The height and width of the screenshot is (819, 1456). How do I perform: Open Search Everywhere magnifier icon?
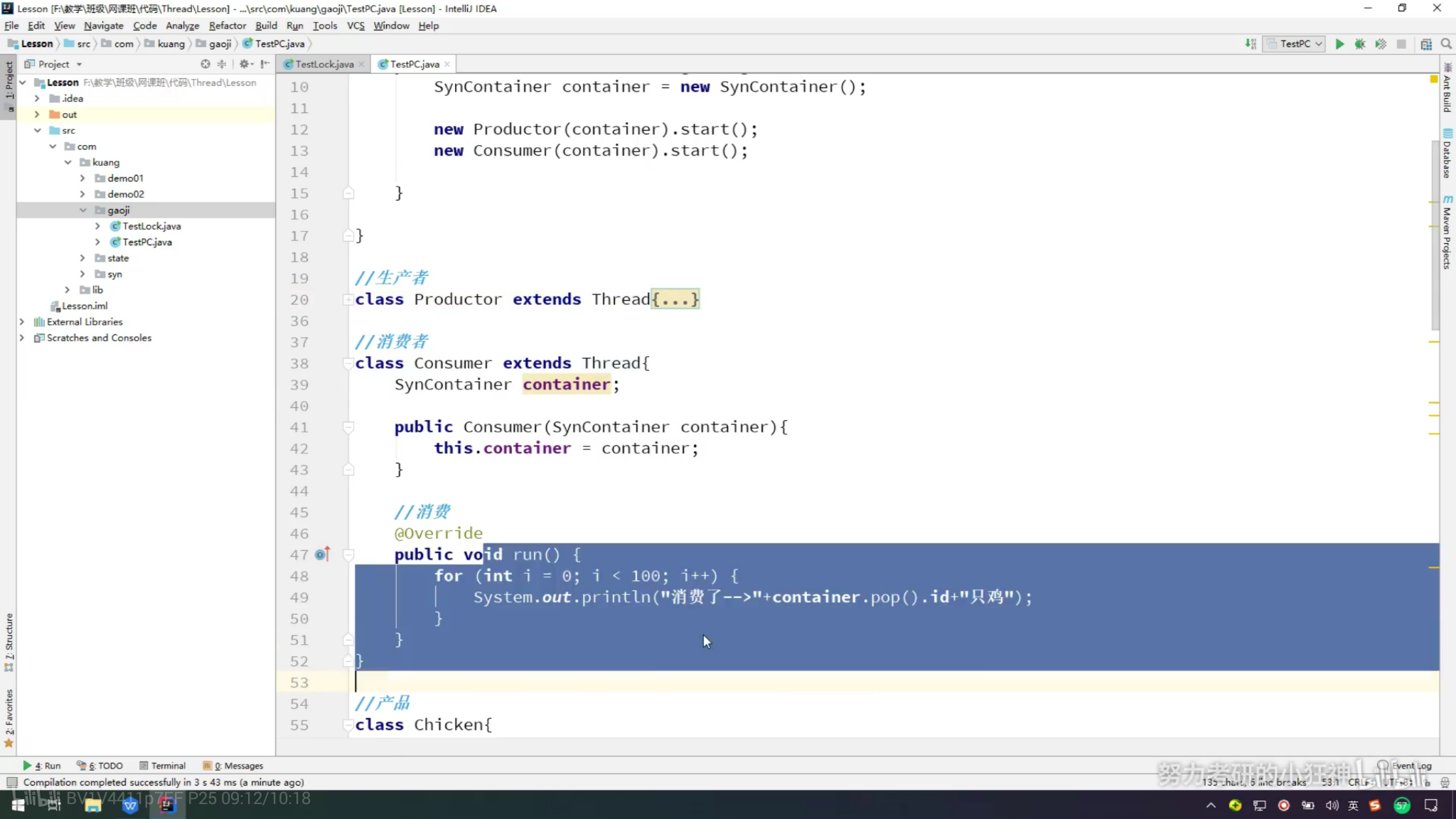(1446, 44)
